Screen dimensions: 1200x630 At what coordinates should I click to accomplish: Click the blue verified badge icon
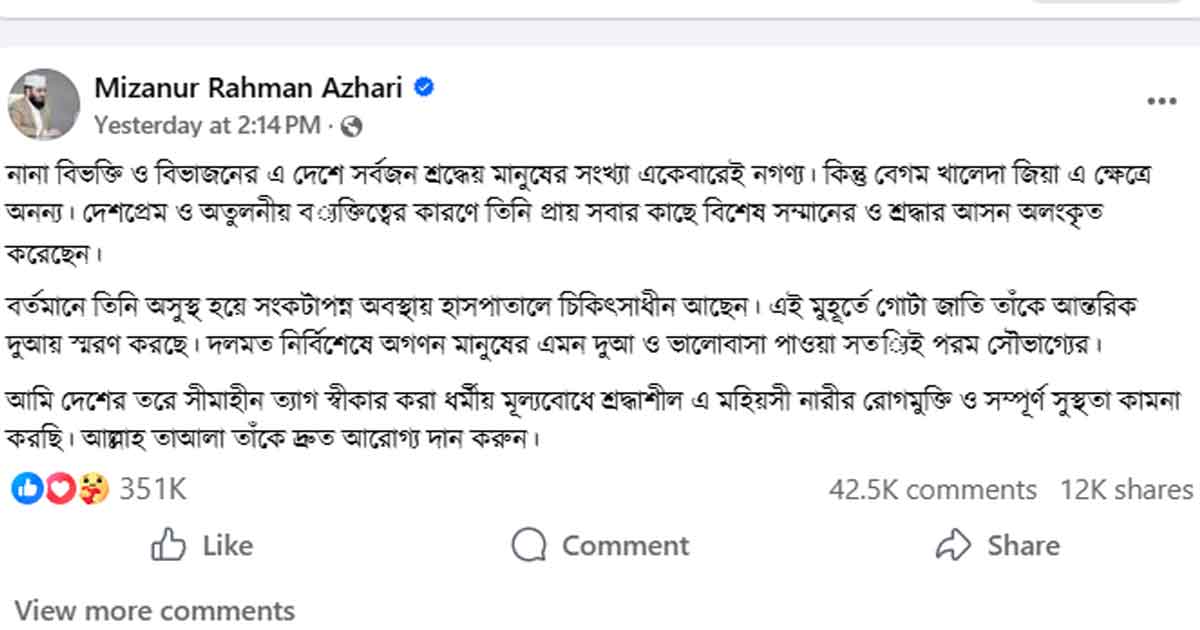tap(424, 88)
